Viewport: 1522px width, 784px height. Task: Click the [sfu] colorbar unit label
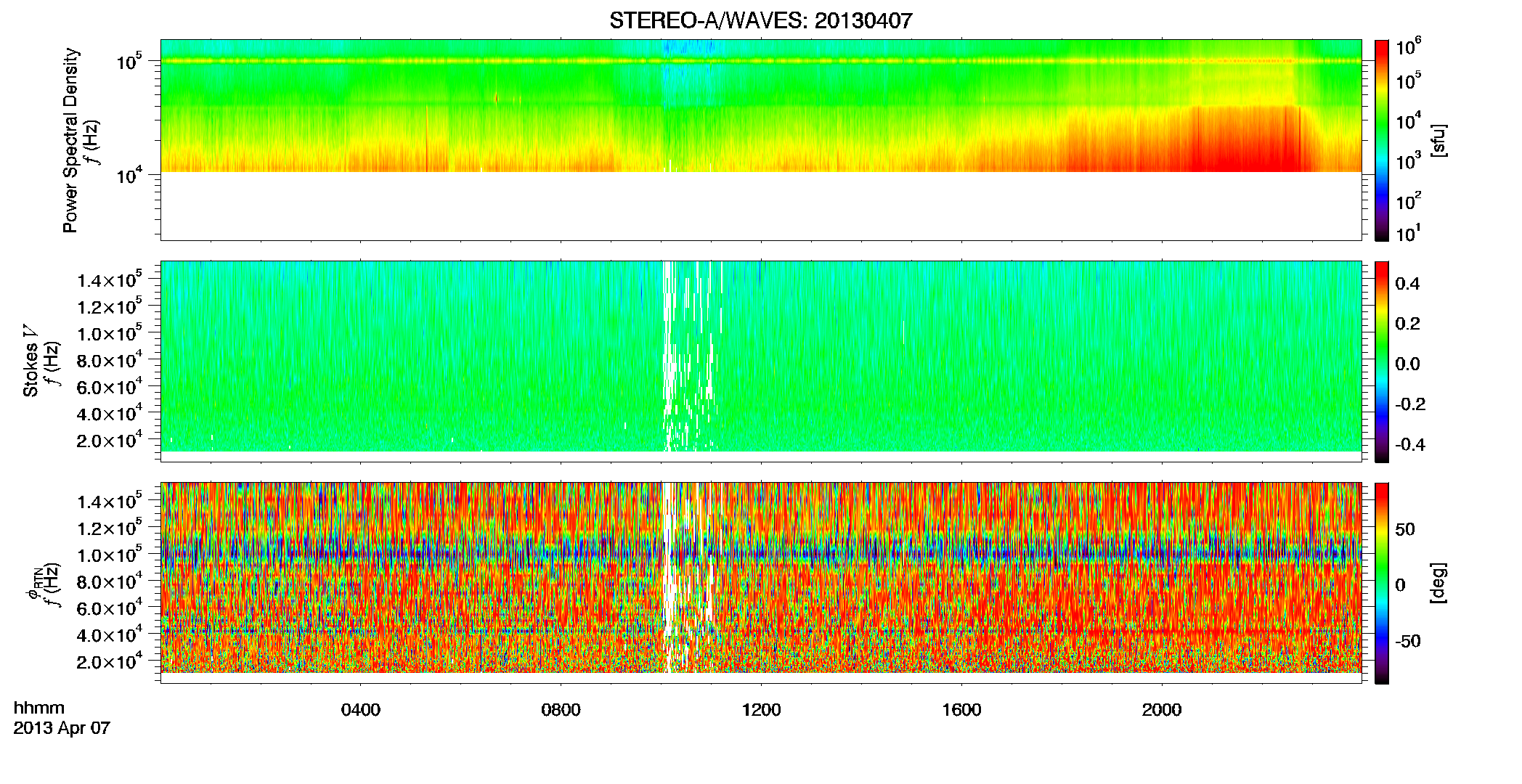coord(1438,141)
